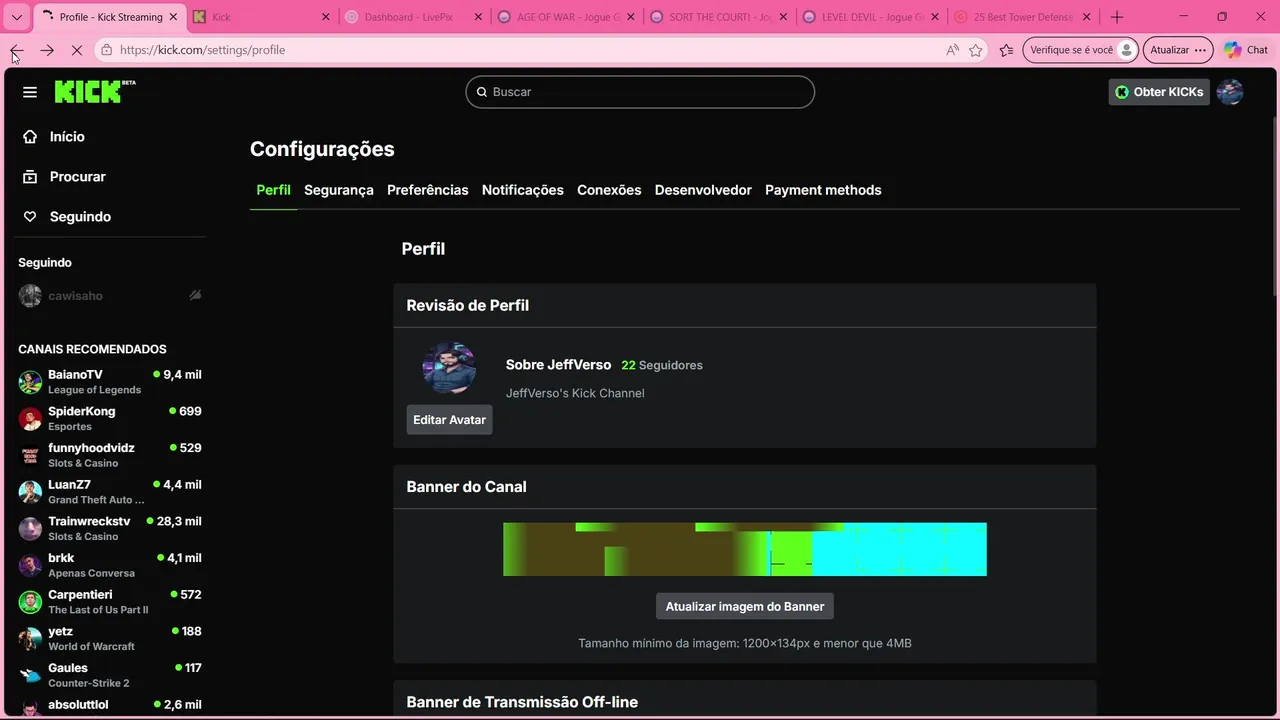Open the browser favorites list icon
1280x720 pixels.
1006,50
